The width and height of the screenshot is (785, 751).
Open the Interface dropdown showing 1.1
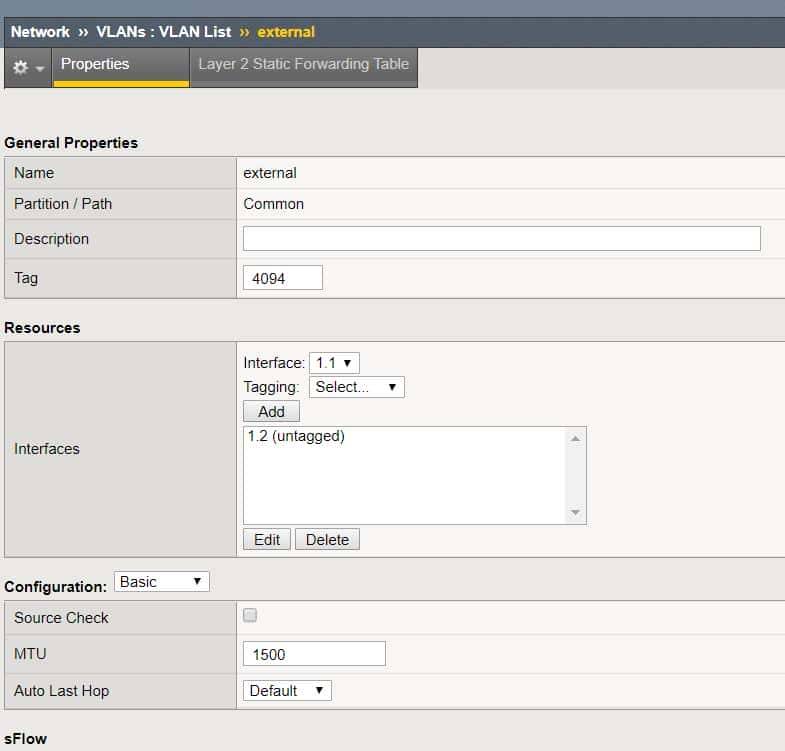pyautogui.click(x=334, y=363)
